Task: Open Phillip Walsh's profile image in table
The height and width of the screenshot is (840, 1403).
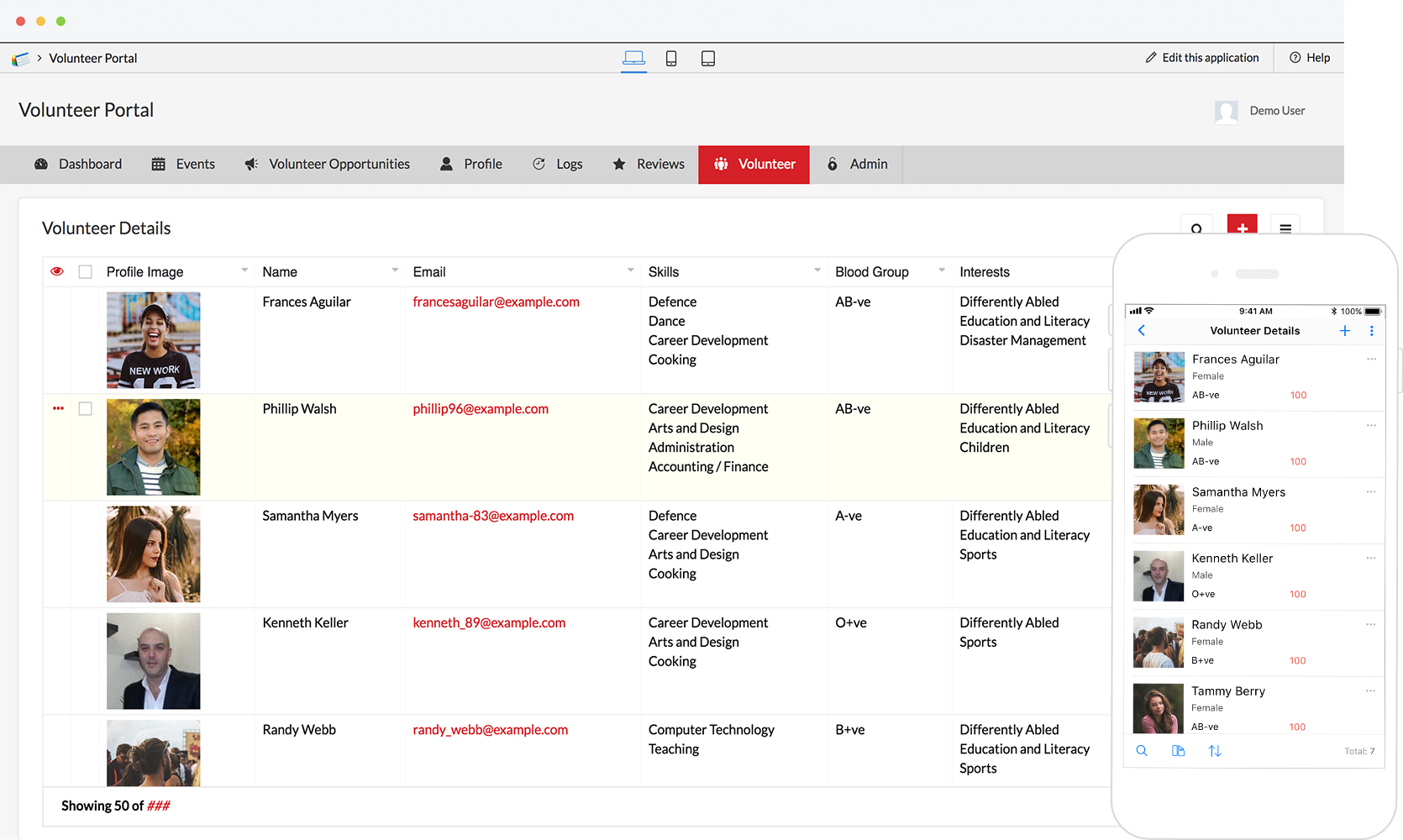Action: [154, 447]
